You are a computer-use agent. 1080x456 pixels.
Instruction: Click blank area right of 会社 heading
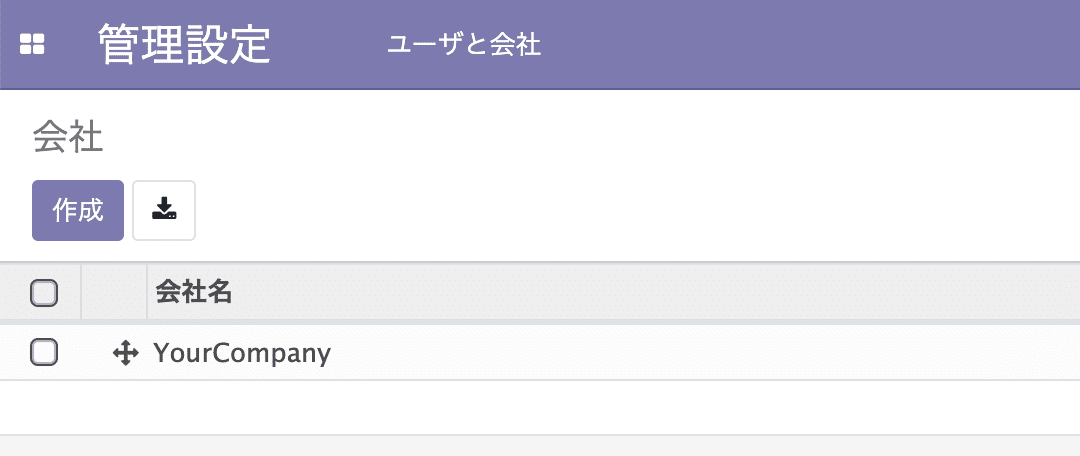tap(585, 139)
